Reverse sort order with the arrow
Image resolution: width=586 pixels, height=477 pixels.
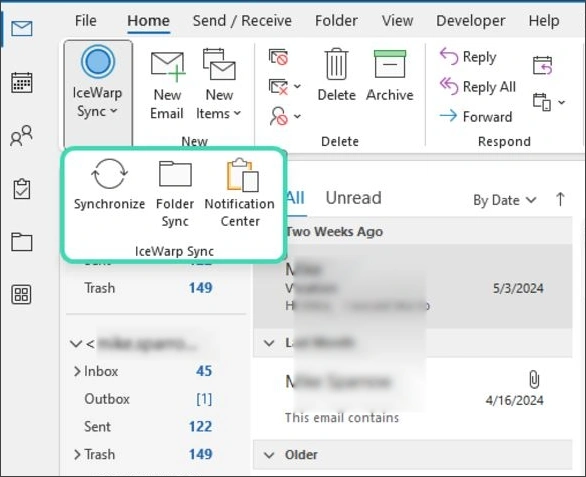[560, 199]
